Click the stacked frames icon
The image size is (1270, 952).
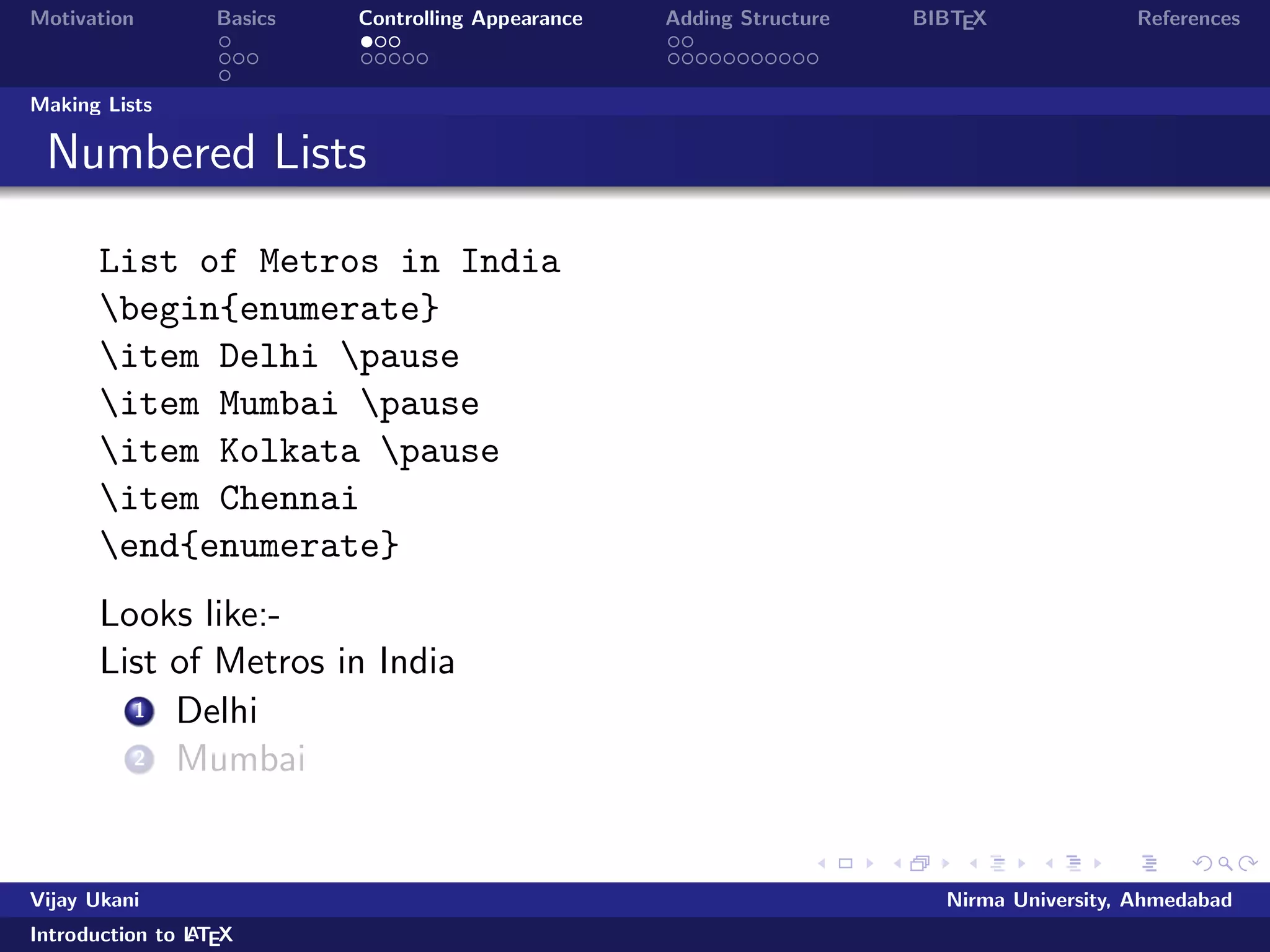coord(920,863)
